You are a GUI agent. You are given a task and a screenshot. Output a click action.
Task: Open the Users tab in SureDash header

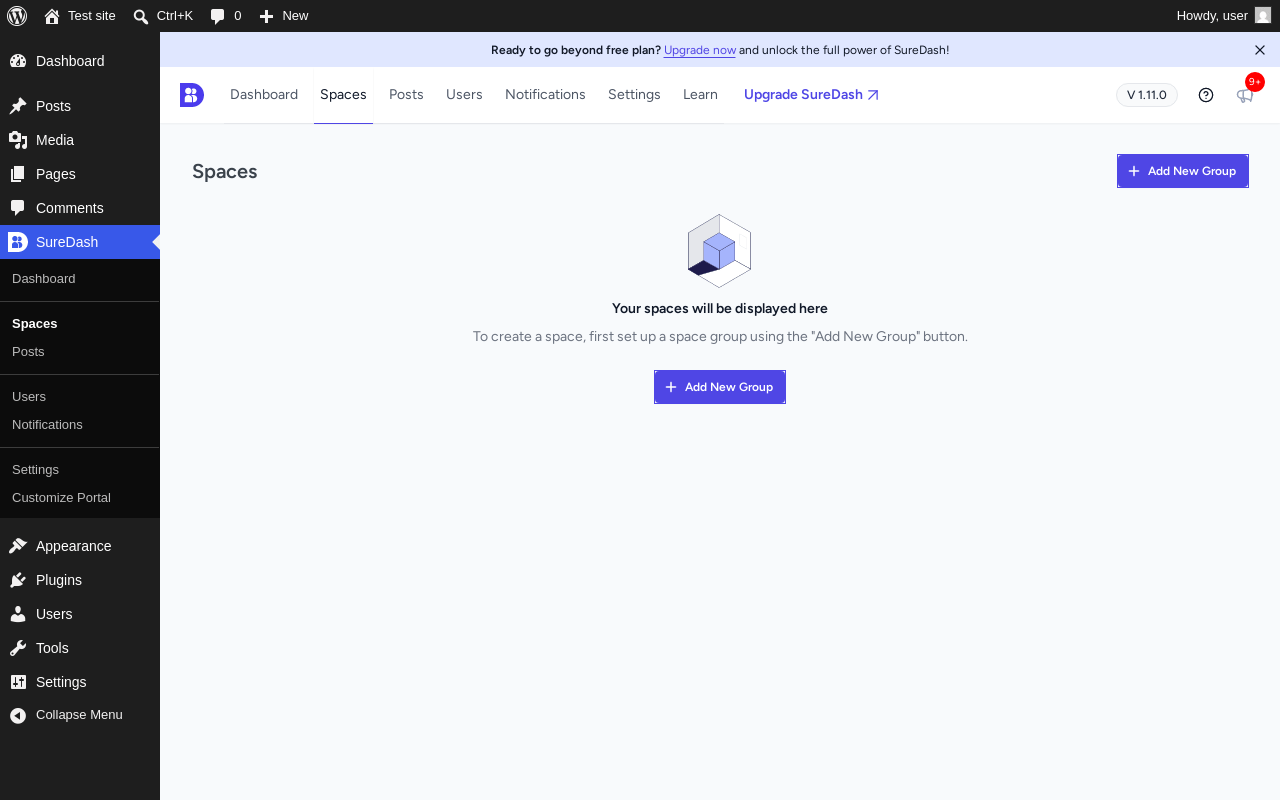click(x=464, y=95)
